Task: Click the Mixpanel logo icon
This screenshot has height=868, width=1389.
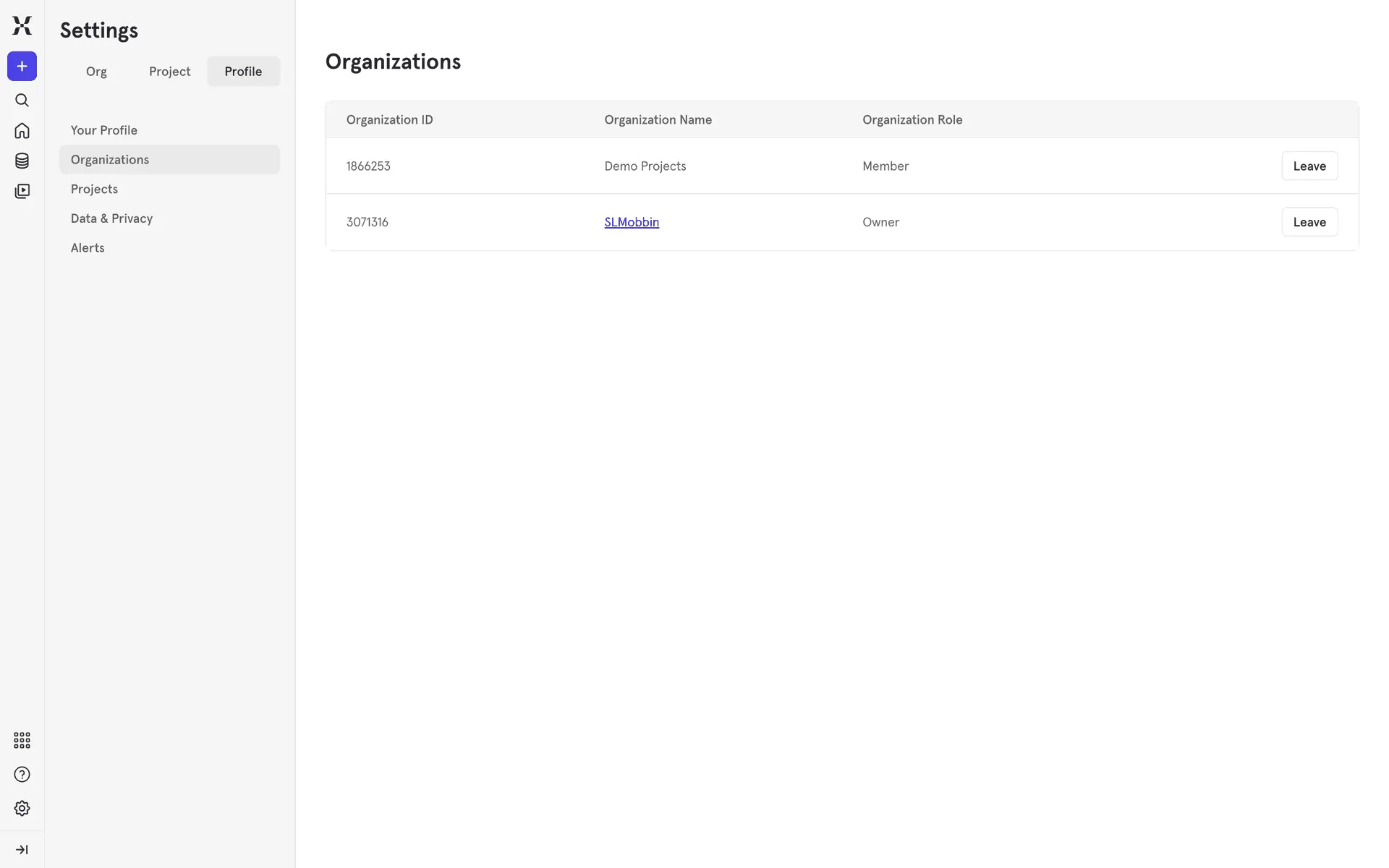Action: tap(22, 25)
